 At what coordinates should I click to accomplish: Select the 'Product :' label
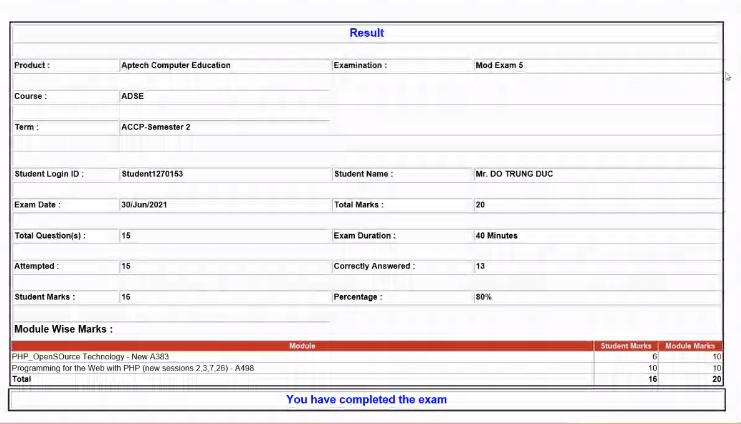click(x=32, y=65)
